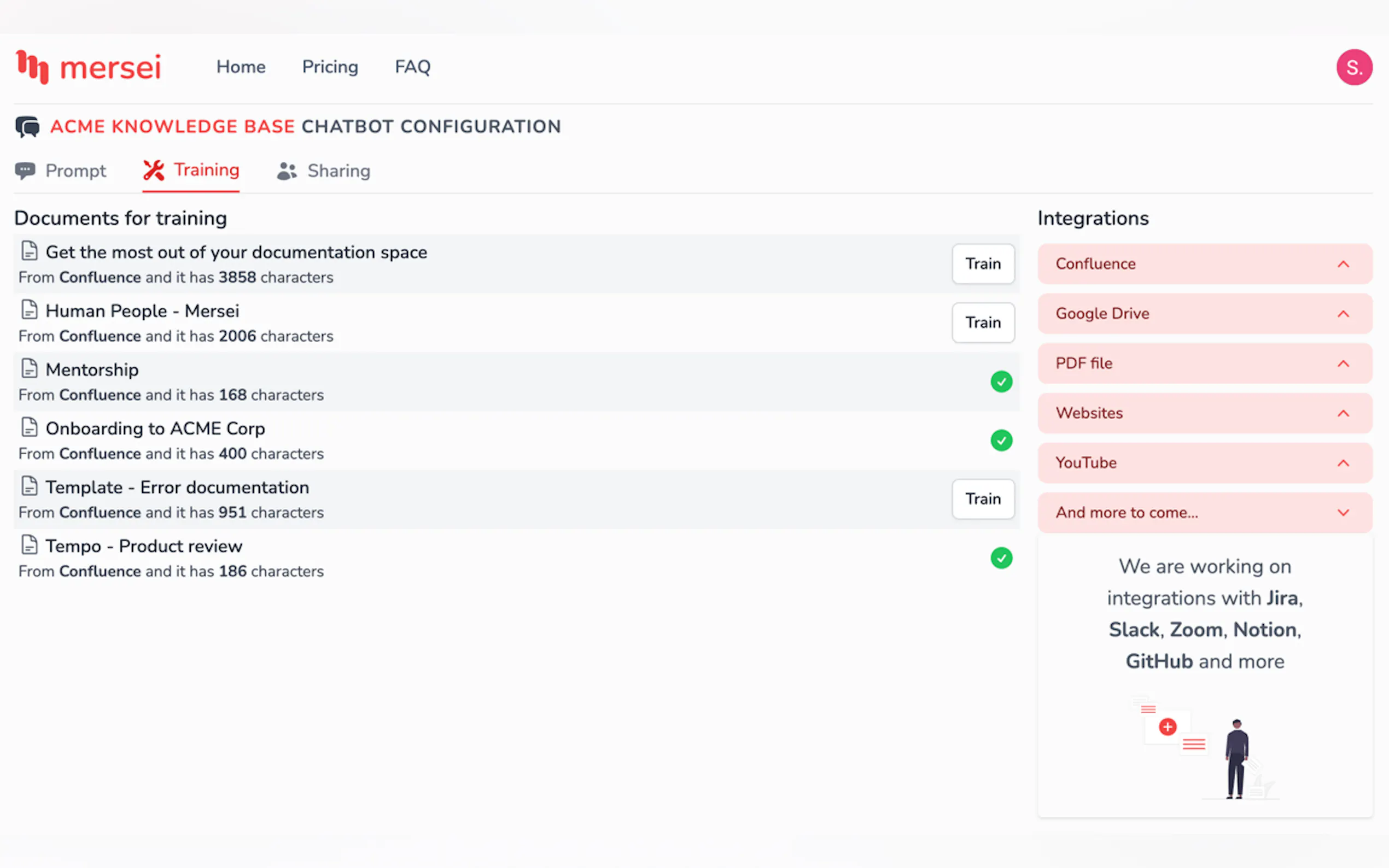Expand the Google Drive integration section
The width and height of the screenshot is (1389, 868).
1205,313
